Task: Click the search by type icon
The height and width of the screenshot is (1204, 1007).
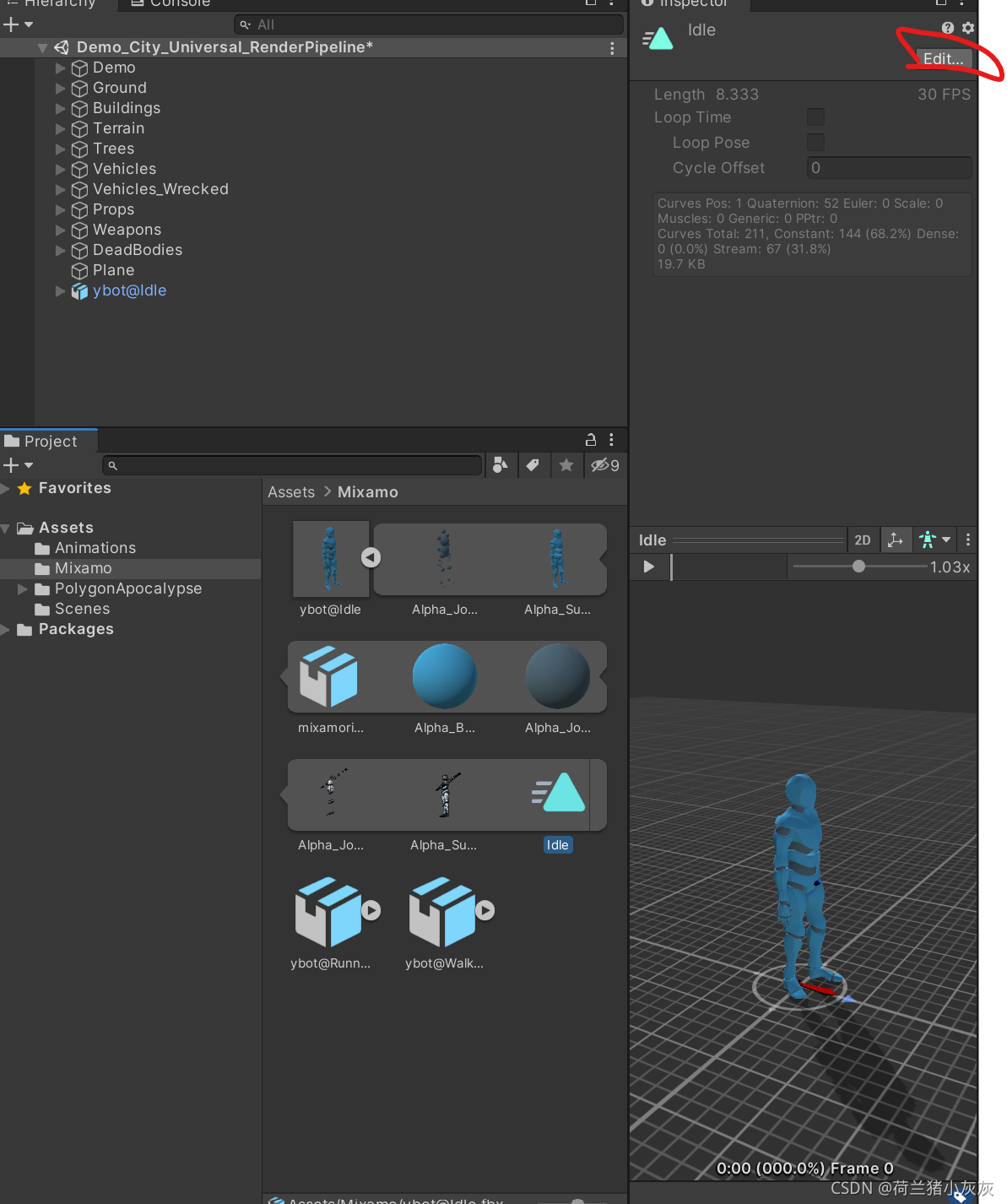Action: (501, 464)
